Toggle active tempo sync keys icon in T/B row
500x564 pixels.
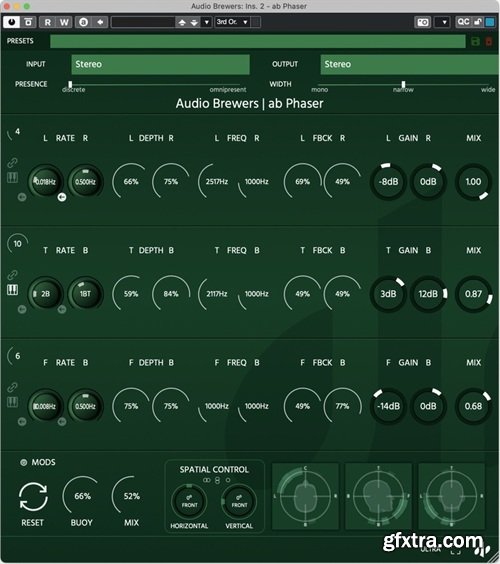click(13, 290)
